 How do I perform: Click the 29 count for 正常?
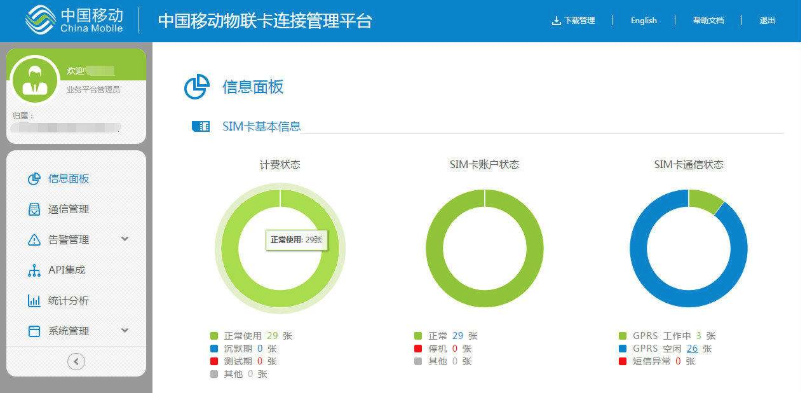[x=458, y=336]
